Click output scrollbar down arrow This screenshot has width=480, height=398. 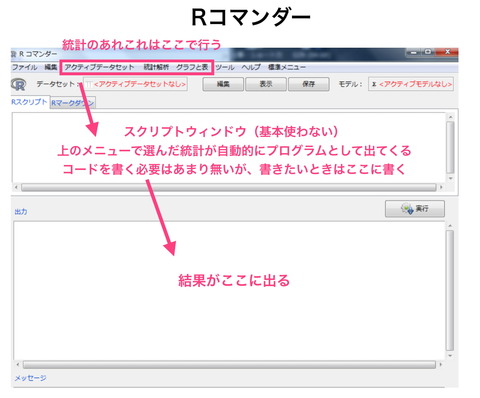(450, 356)
